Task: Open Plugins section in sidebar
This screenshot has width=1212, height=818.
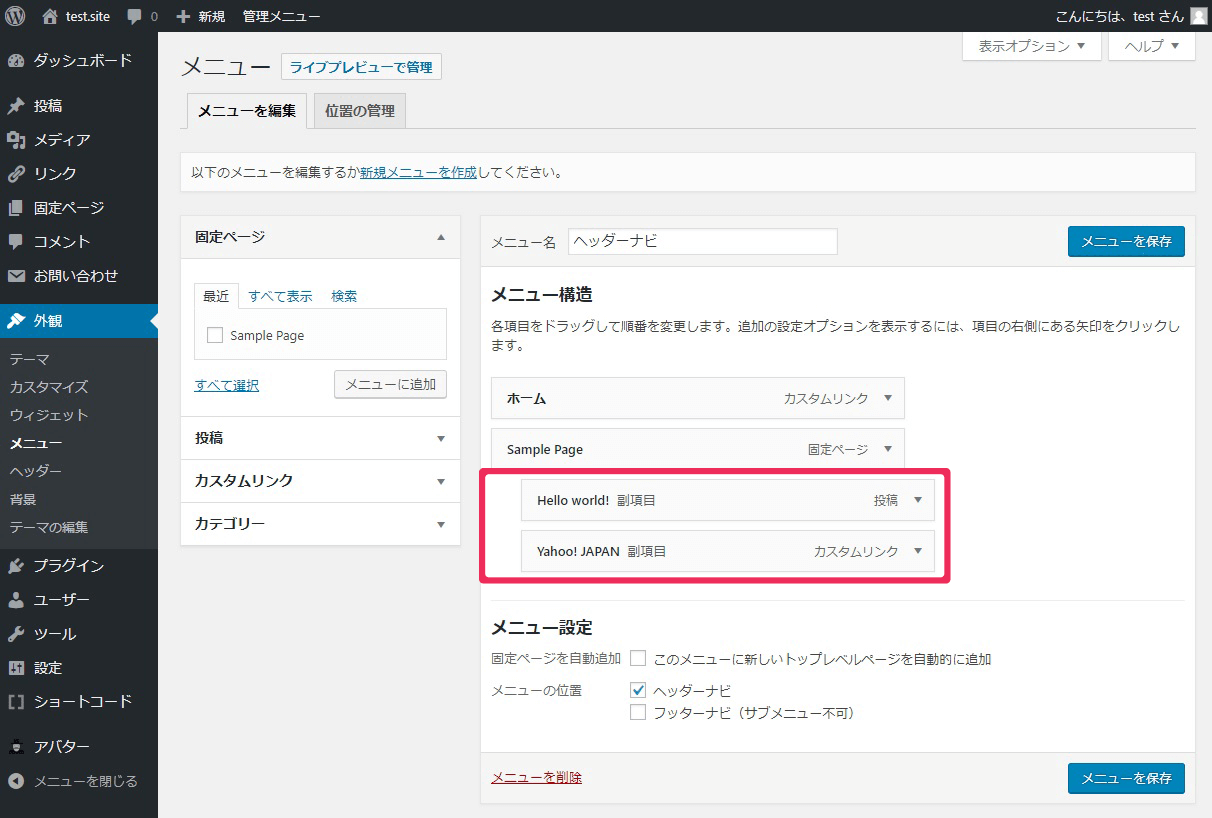Action: (68, 566)
